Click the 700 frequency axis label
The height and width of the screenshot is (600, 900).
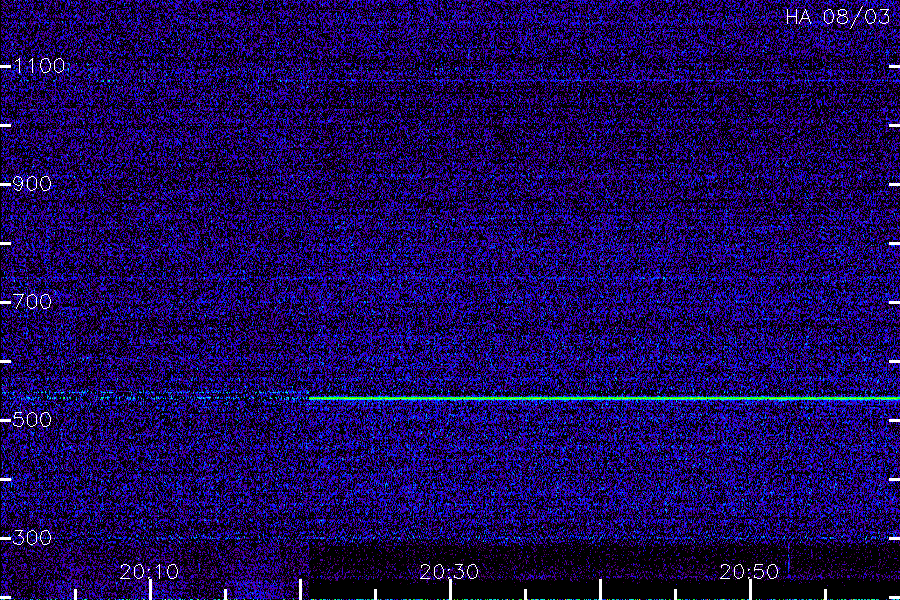pos(32,302)
